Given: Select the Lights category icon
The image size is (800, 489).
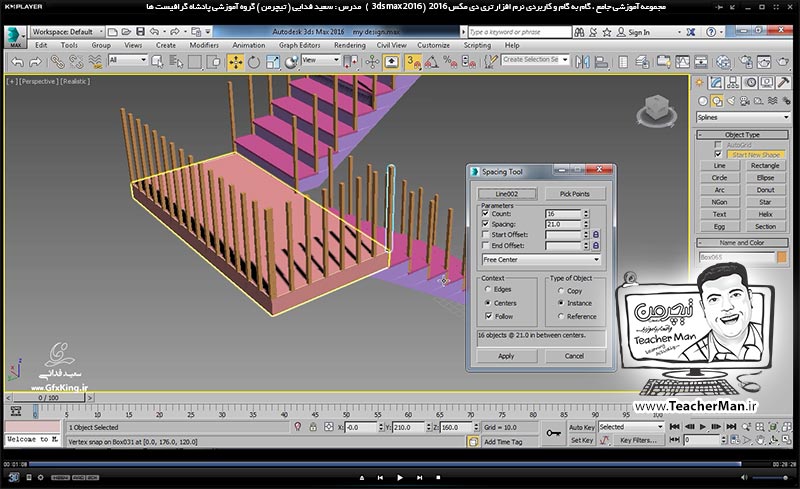Looking at the screenshot, I should [731, 101].
